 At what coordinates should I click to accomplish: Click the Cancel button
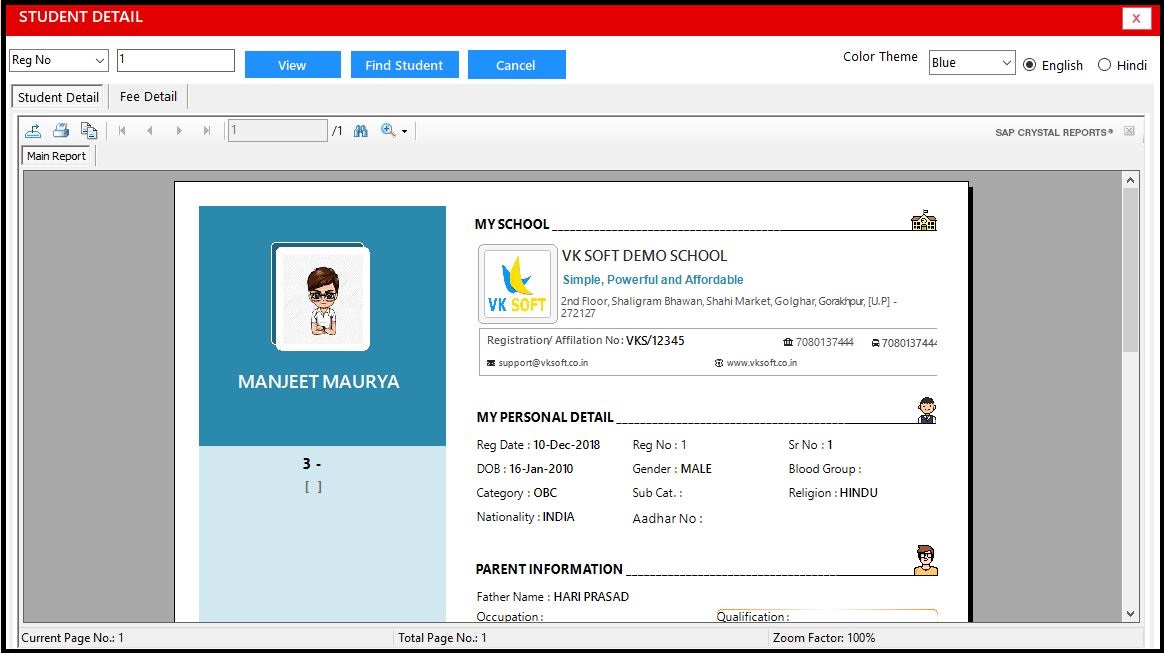click(517, 65)
